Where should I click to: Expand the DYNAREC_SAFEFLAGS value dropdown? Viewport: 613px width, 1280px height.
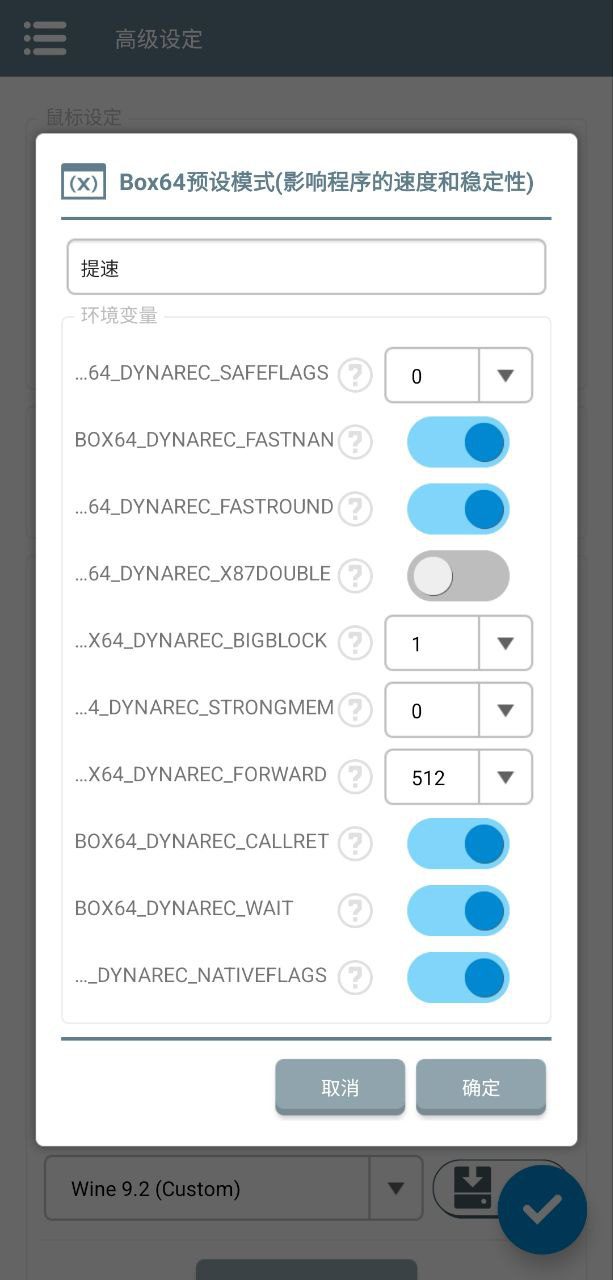tap(458, 376)
